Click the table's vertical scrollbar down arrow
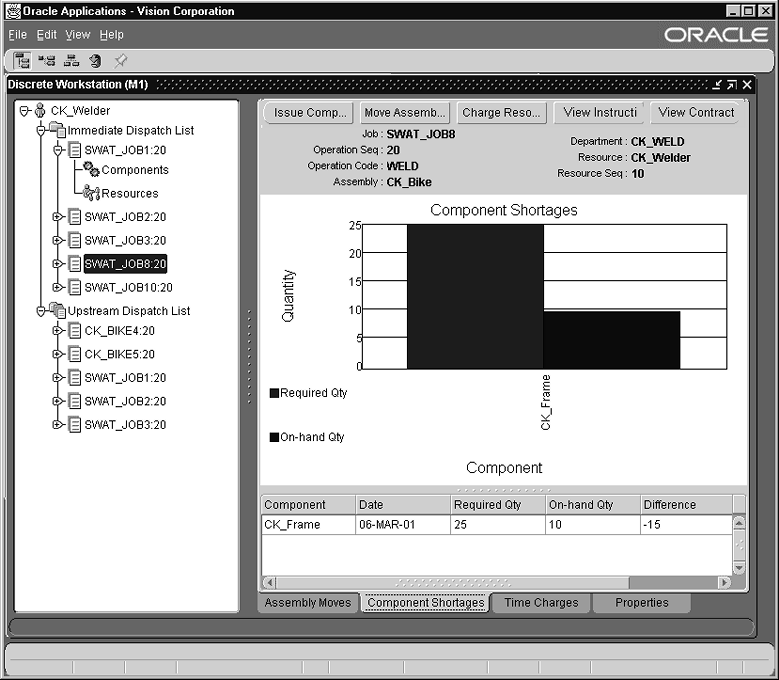The width and height of the screenshot is (779, 680). (739, 568)
